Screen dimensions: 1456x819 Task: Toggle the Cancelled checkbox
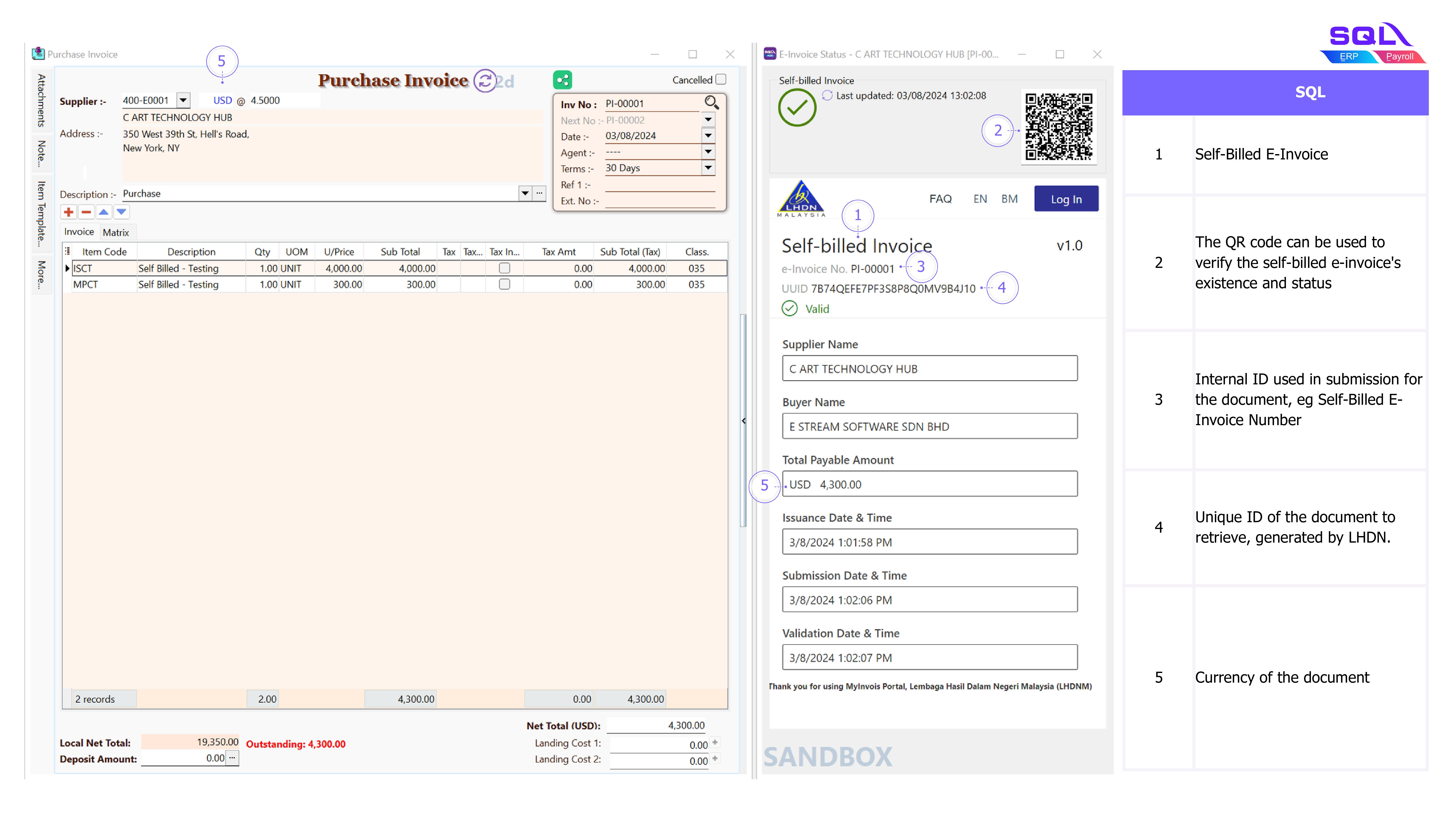tap(721, 79)
